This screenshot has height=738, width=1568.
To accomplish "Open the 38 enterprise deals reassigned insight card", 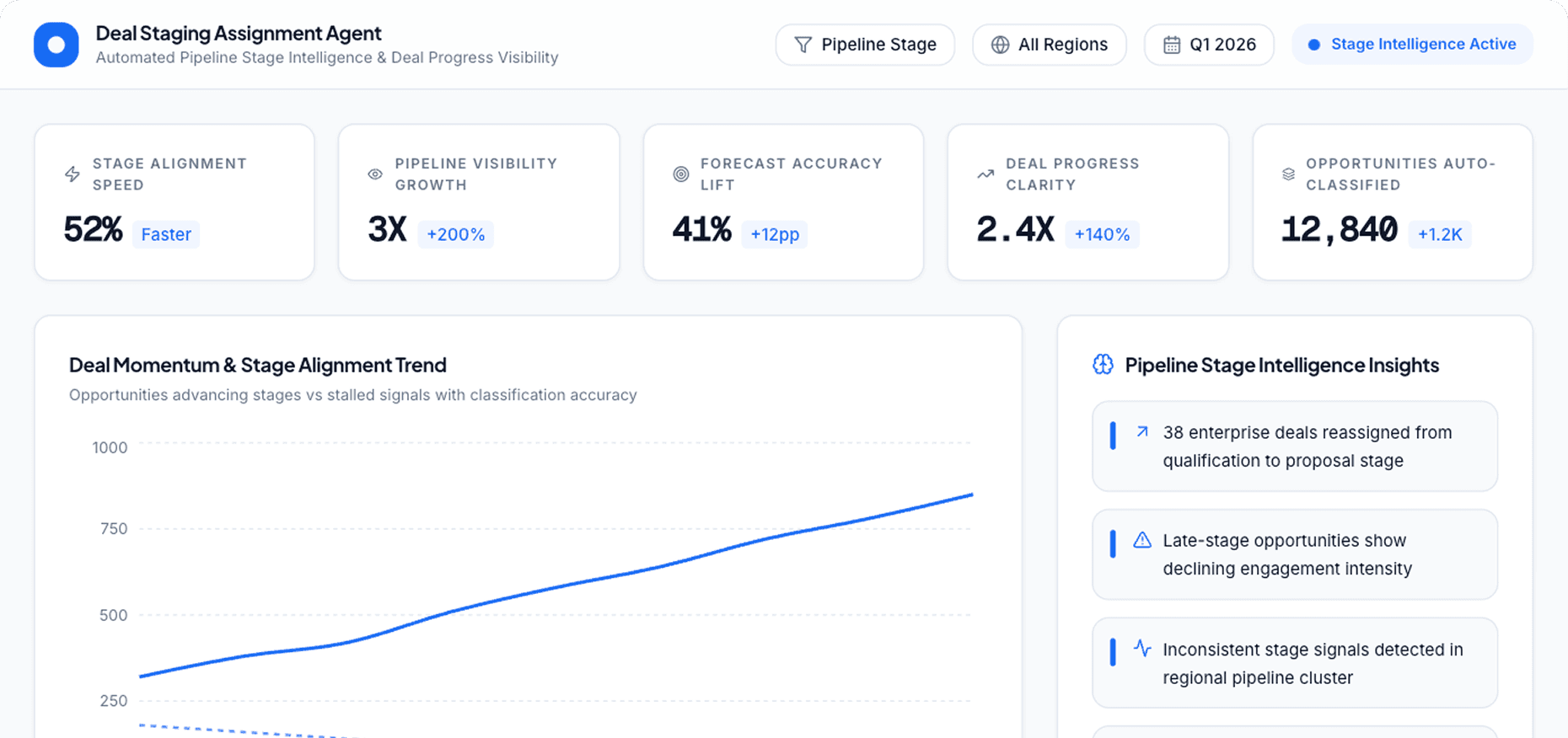I will tap(1295, 447).
